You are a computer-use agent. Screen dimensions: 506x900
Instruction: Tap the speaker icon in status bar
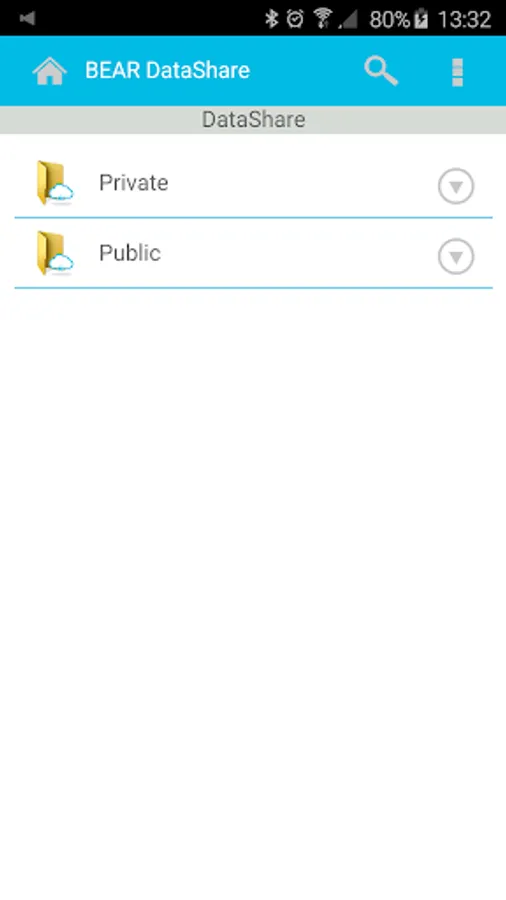(27, 18)
